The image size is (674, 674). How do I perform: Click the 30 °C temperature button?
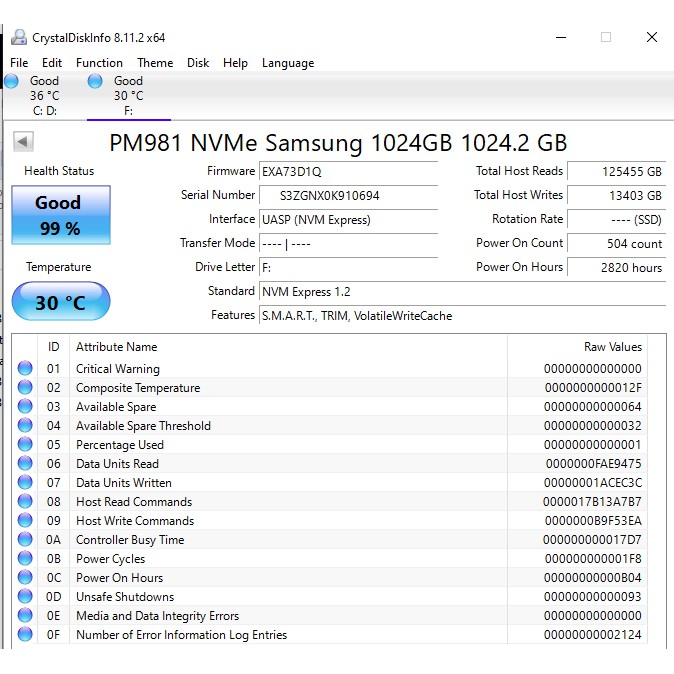[x=61, y=301]
